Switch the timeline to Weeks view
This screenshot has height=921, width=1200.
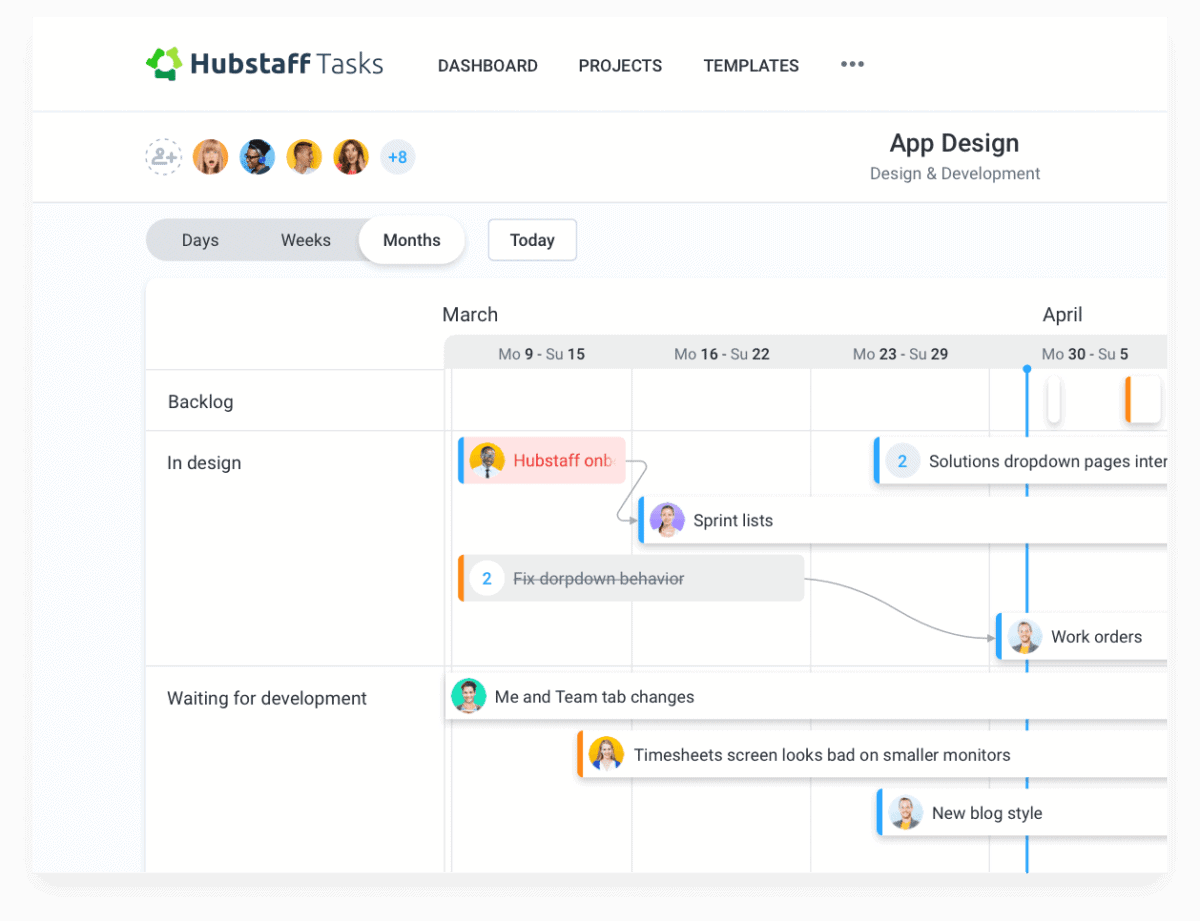pos(305,240)
